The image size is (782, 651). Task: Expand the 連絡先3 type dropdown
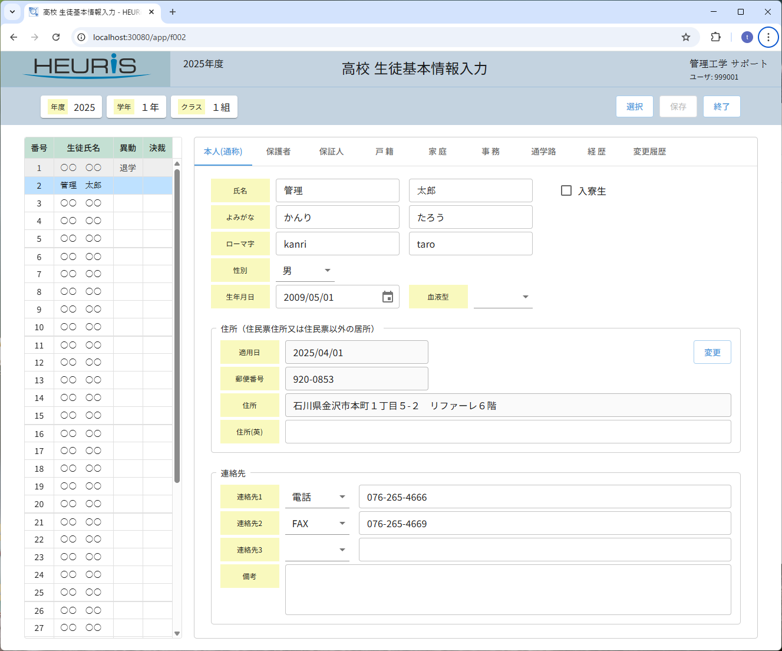coord(317,550)
